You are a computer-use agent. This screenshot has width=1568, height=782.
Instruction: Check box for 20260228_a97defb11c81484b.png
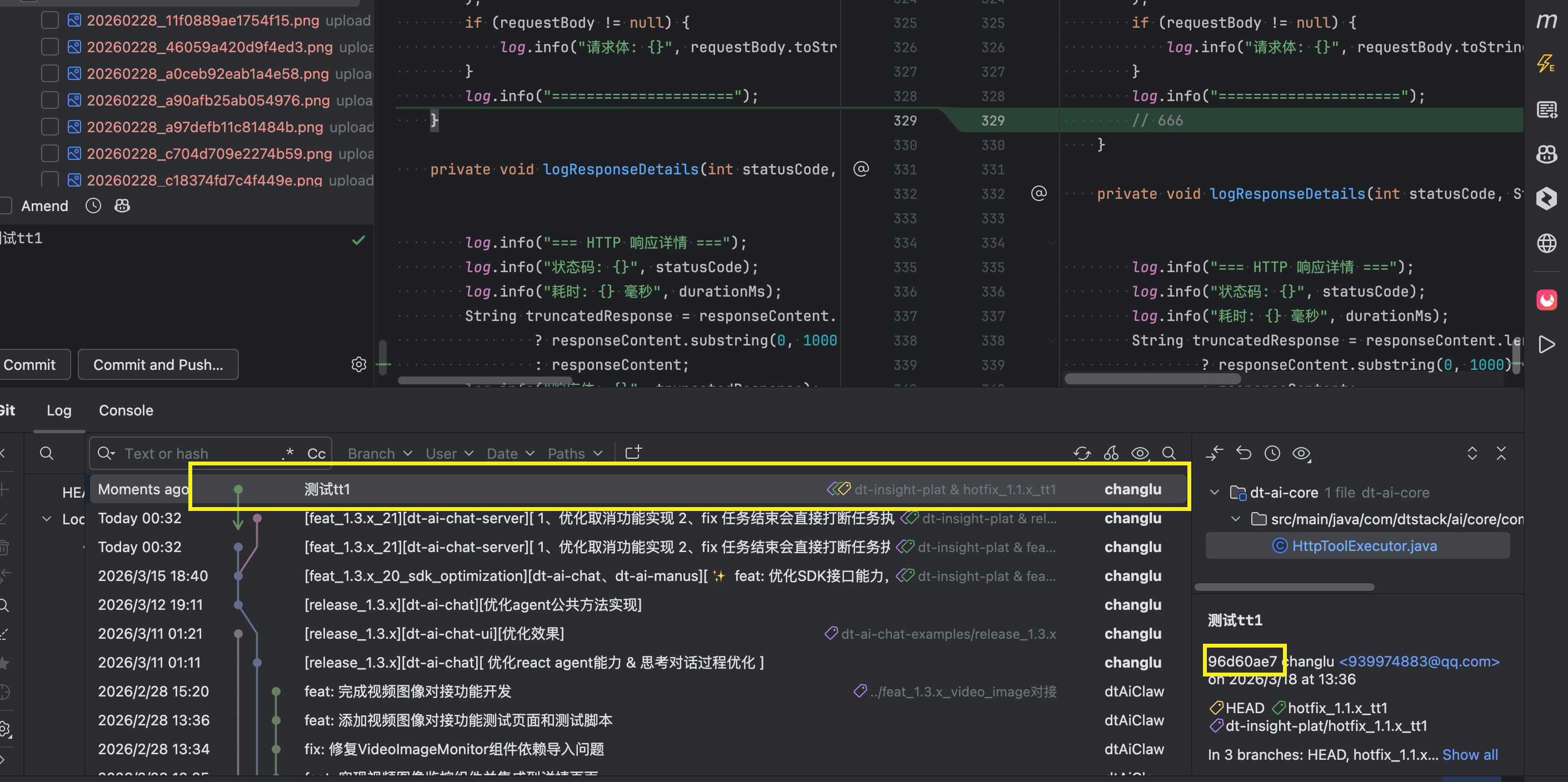coord(50,127)
